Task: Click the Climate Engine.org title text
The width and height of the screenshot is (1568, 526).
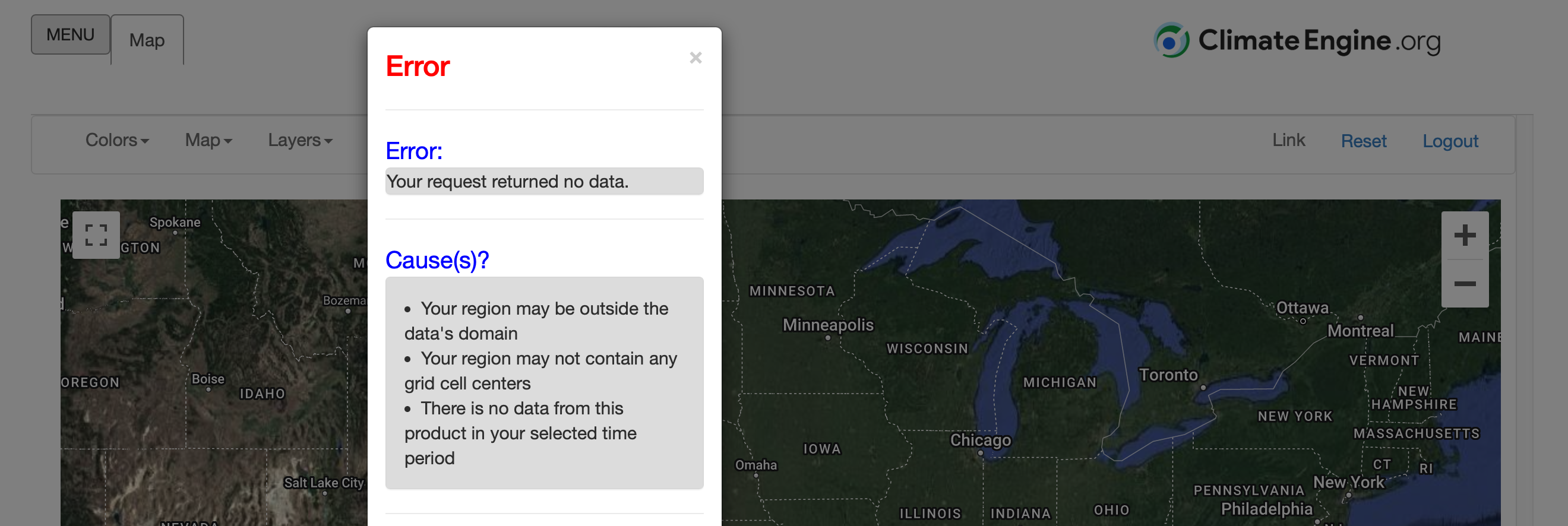Action: coord(1319,41)
